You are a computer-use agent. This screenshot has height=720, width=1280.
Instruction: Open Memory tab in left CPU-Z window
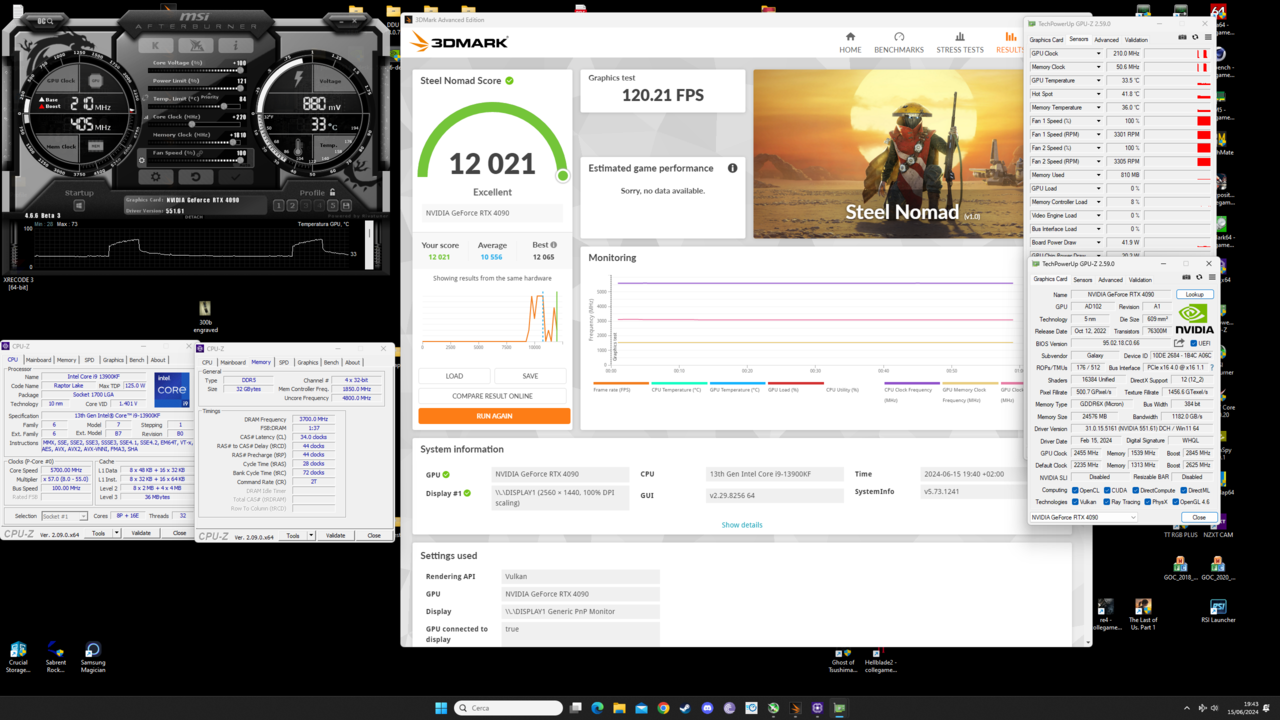66,360
